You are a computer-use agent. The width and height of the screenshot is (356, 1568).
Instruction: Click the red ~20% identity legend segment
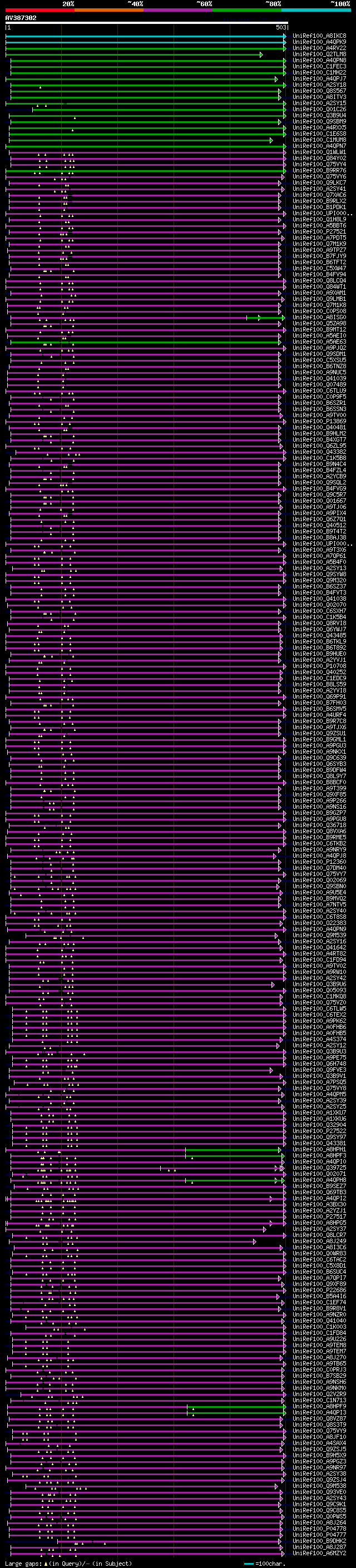coord(39,10)
